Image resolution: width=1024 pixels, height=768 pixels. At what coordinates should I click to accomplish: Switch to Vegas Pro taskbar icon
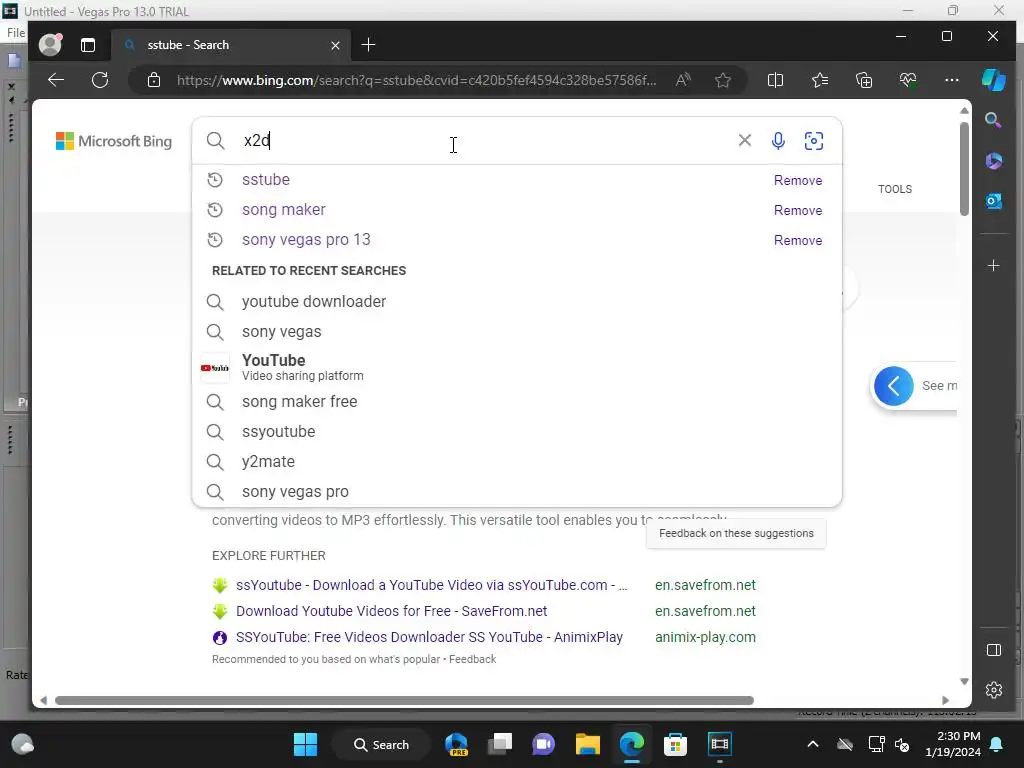coord(719,744)
